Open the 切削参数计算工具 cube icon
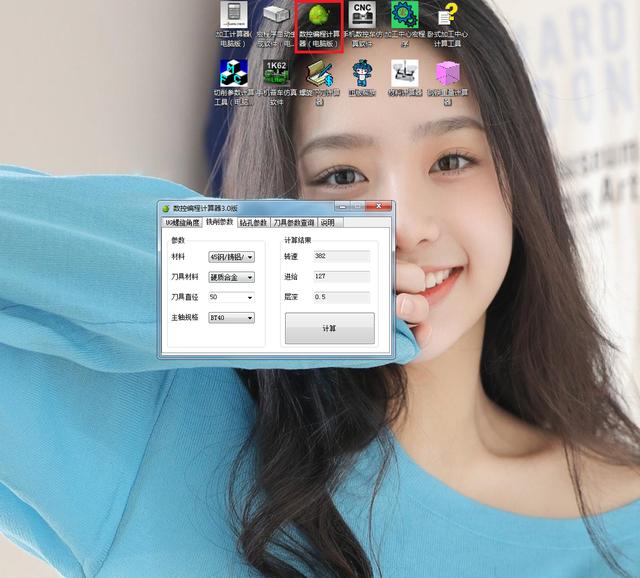The width and height of the screenshot is (640, 578). point(233,73)
